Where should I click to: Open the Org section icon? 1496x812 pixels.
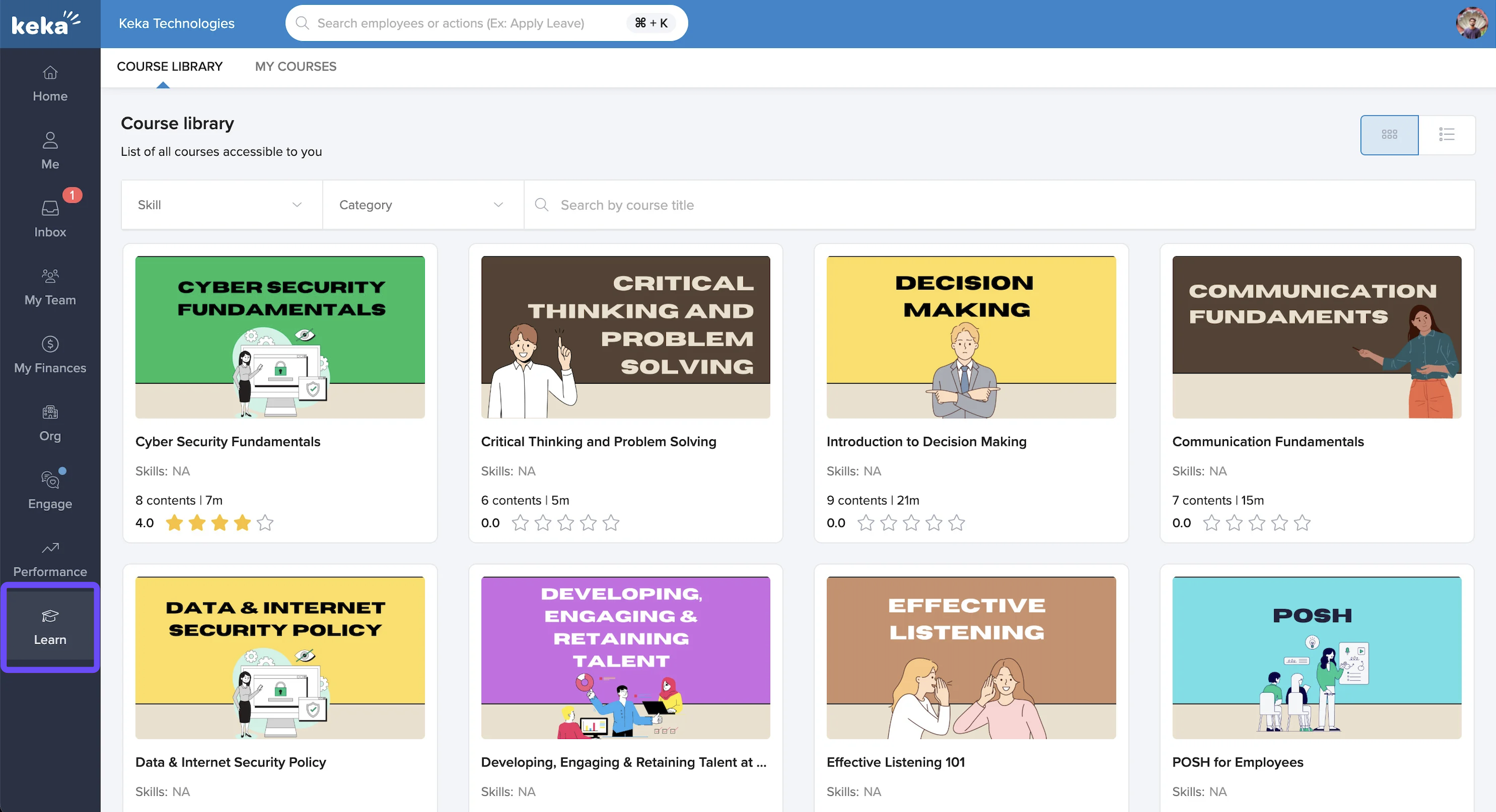click(x=50, y=413)
